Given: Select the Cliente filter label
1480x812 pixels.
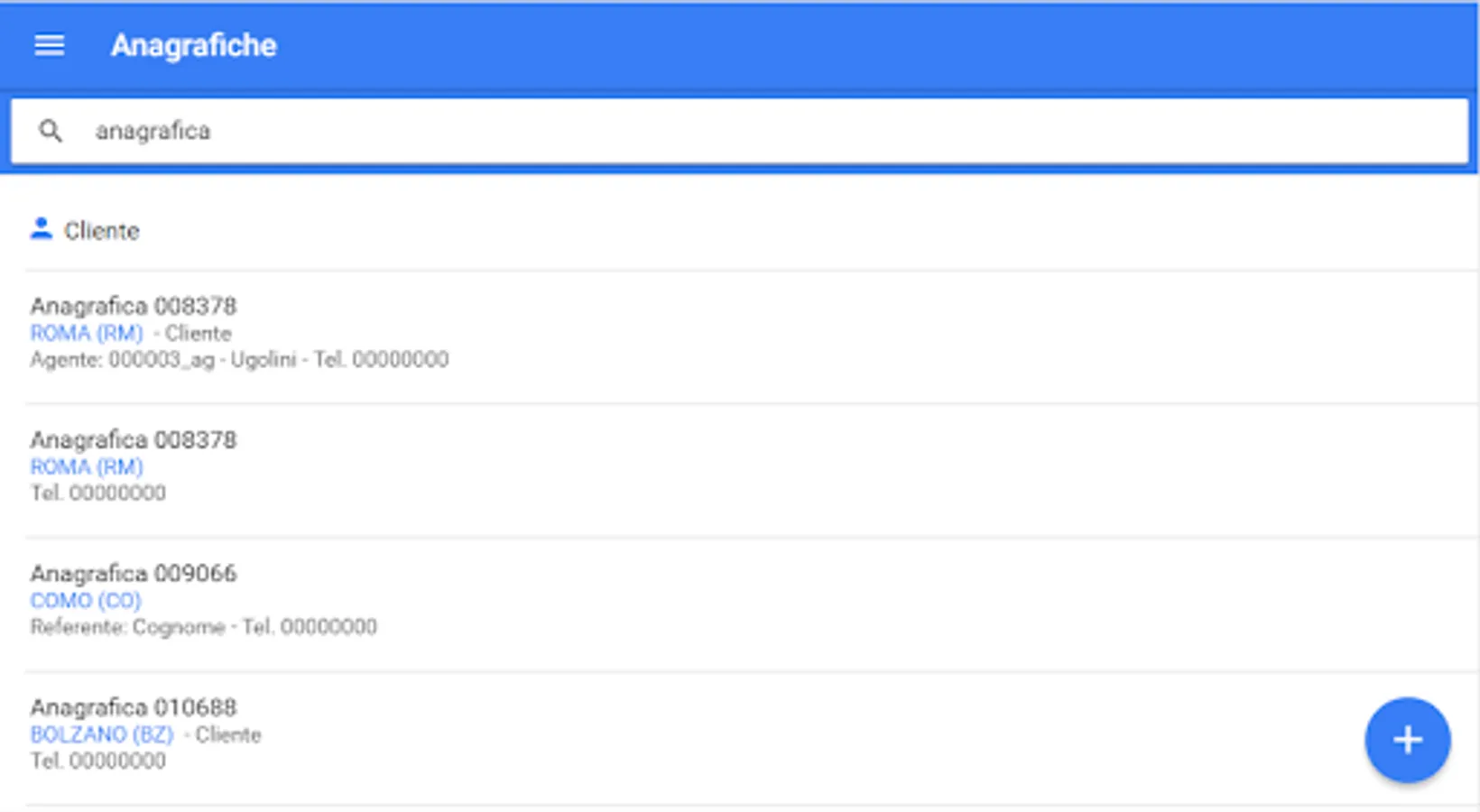Looking at the screenshot, I should pyautogui.click(x=101, y=231).
